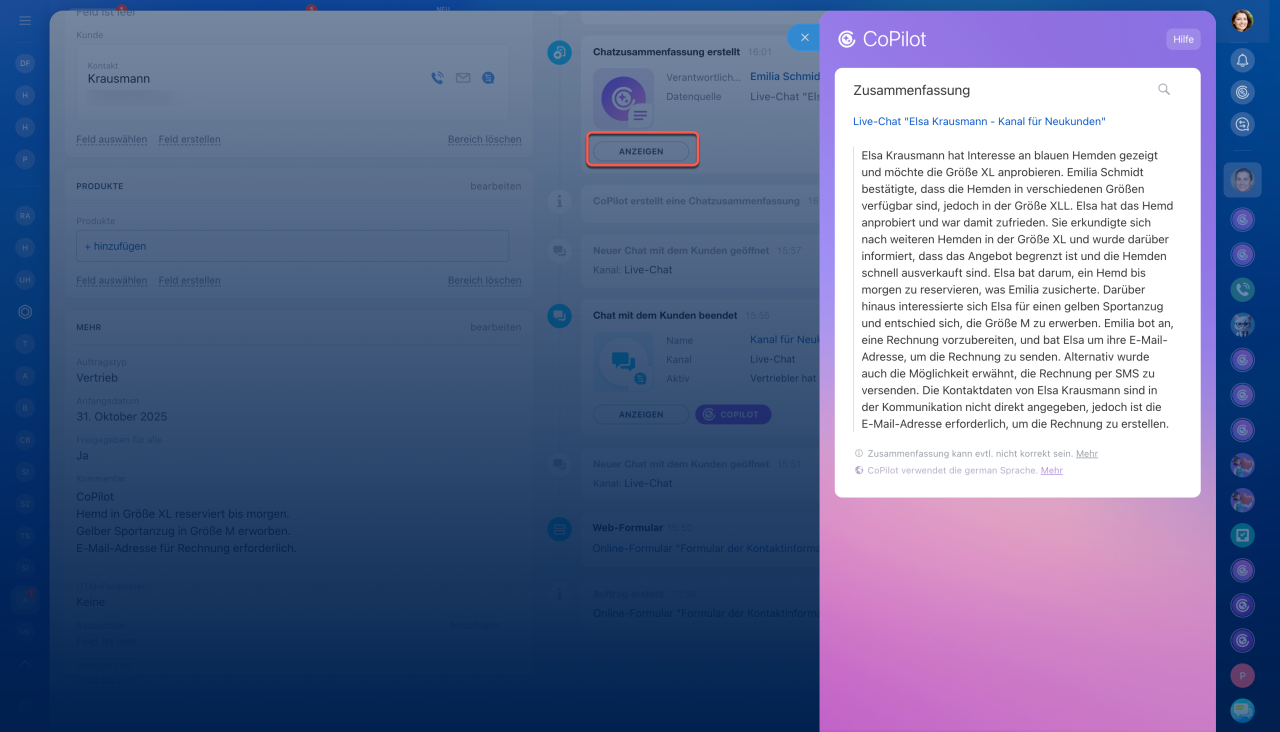Click Feld erstellen in PRODUKTE section
1280x732 pixels.
(189, 281)
